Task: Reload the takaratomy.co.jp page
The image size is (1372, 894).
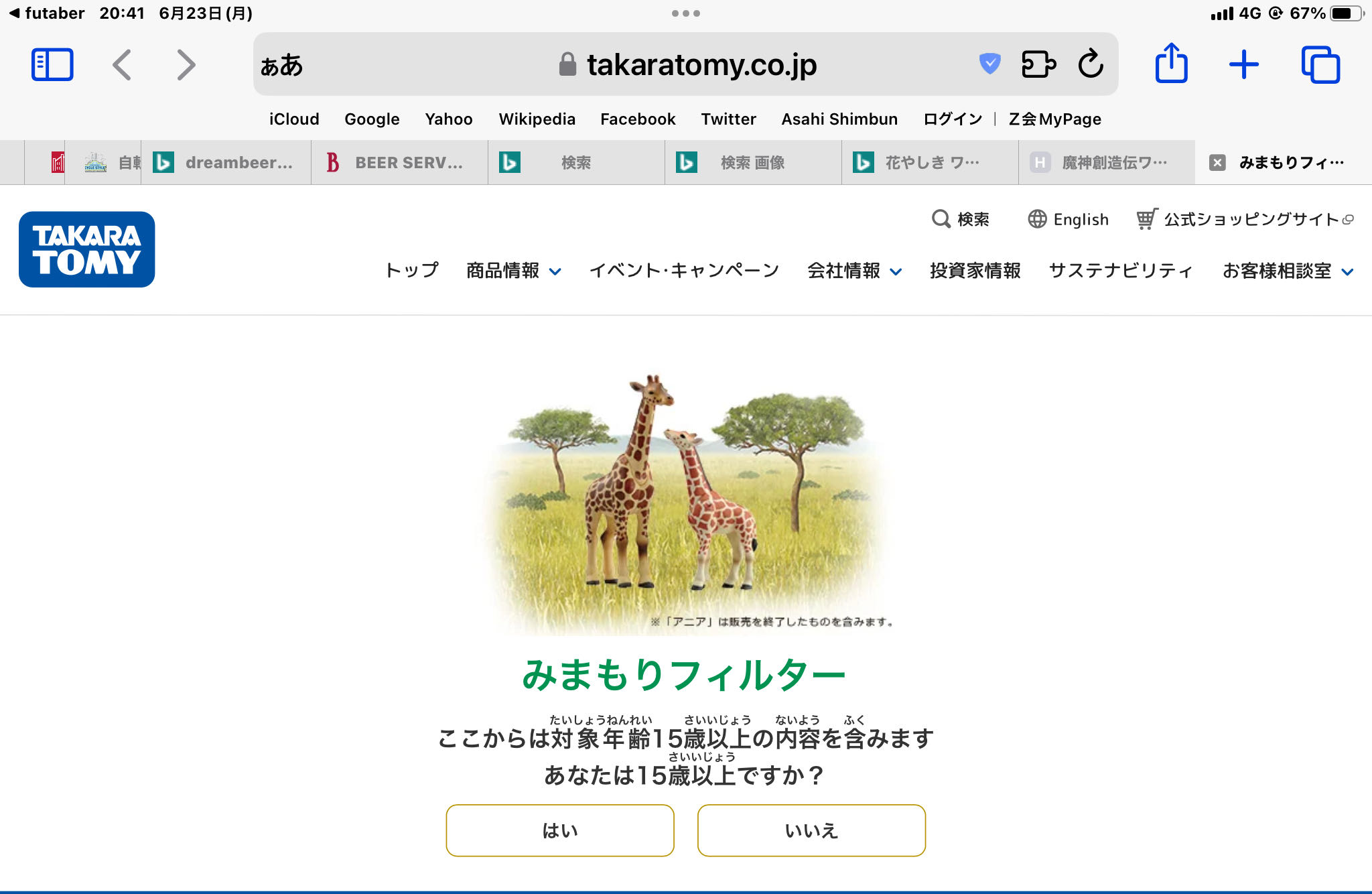Action: coord(1091,64)
